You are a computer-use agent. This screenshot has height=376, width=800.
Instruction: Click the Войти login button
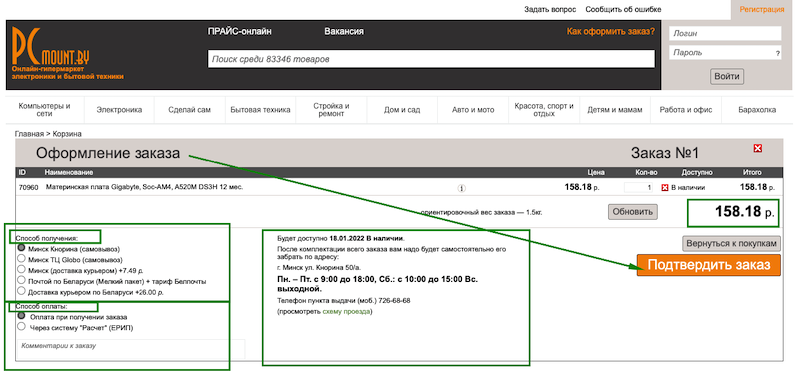[727, 77]
